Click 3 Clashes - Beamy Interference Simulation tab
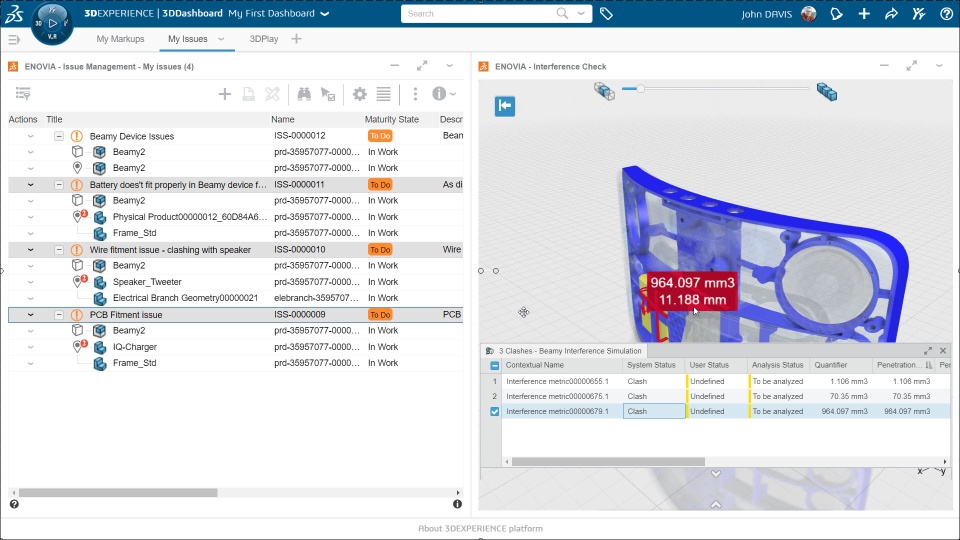Image resolution: width=960 pixels, height=540 pixels. click(564, 351)
